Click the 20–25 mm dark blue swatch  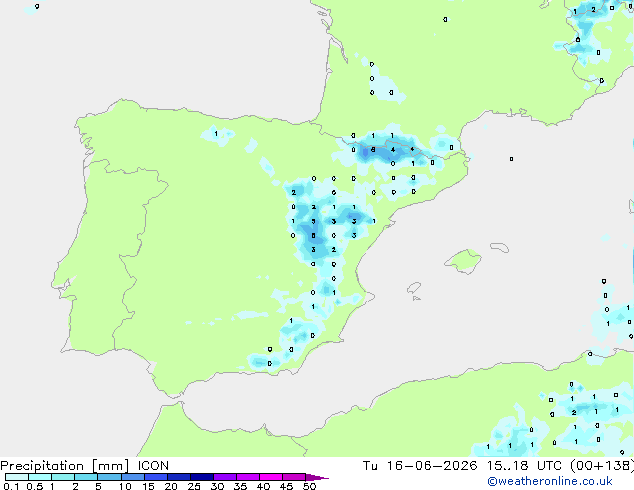[x=179, y=477]
